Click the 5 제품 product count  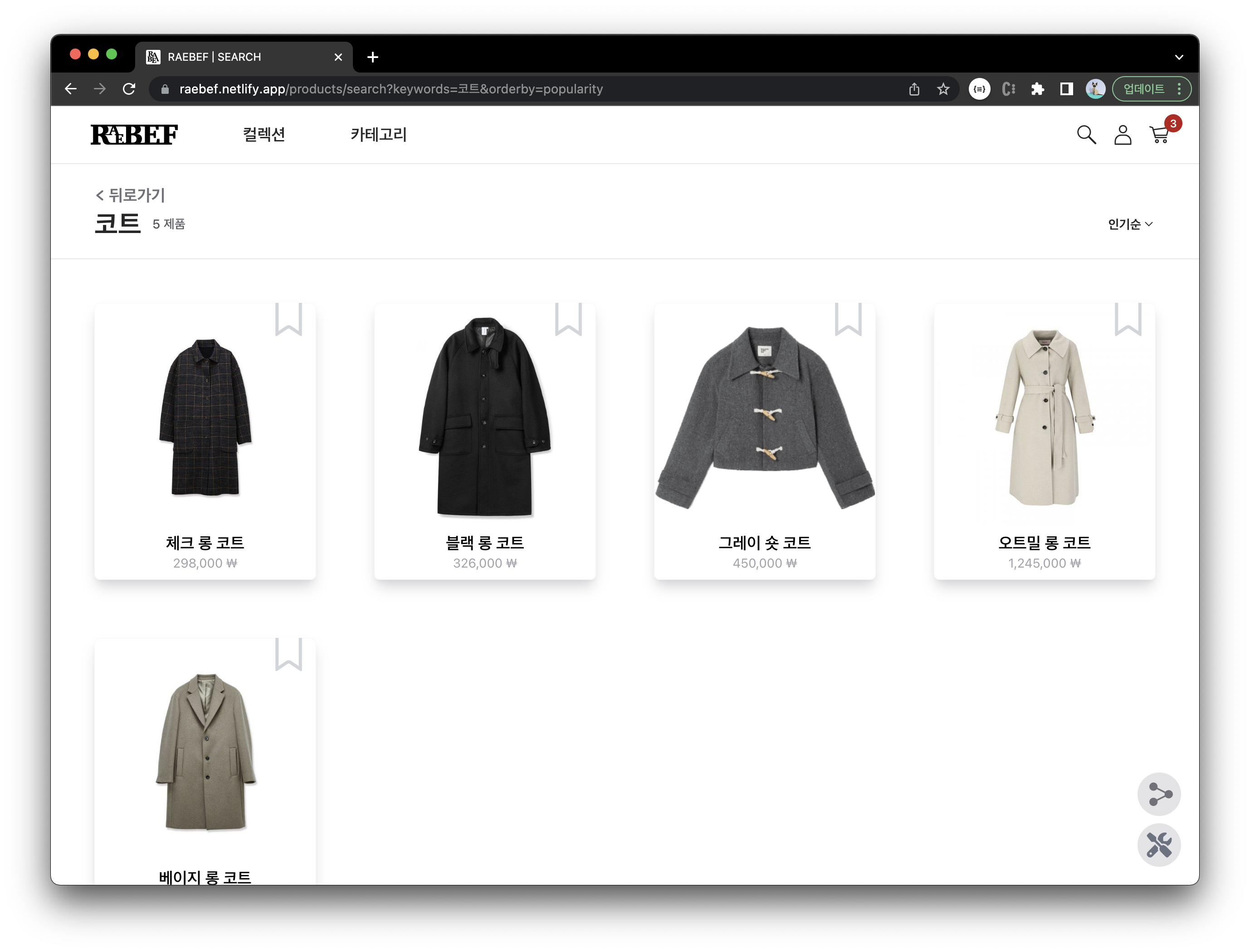tap(169, 224)
